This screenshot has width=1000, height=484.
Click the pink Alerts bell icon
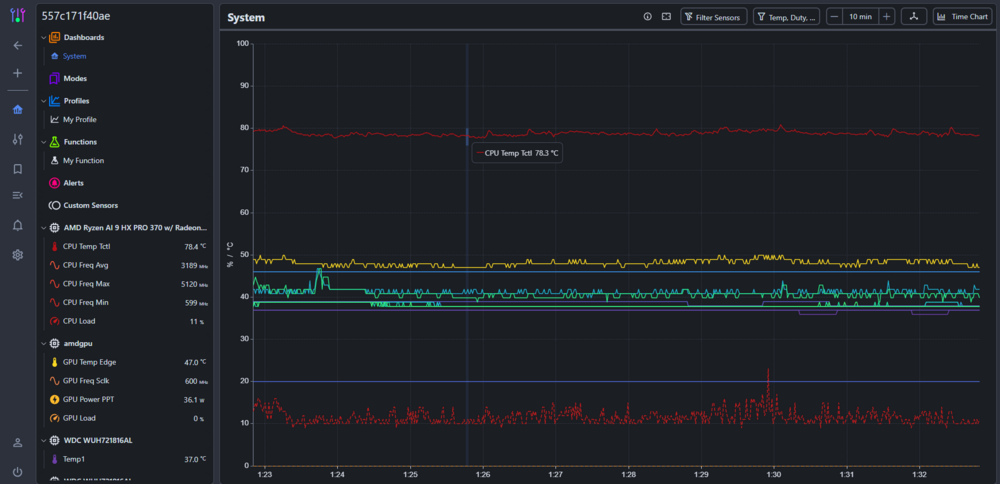coord(54,183)
